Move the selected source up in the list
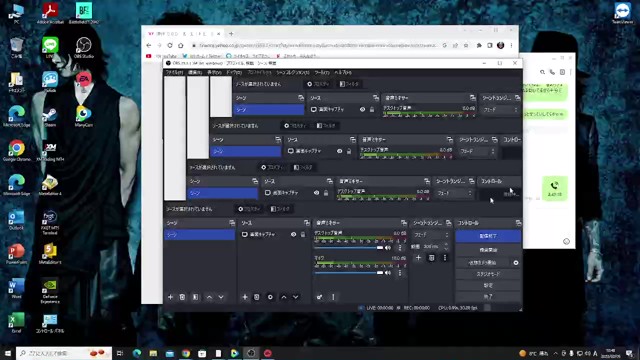 pyautogui.click(x=284, y=297)
